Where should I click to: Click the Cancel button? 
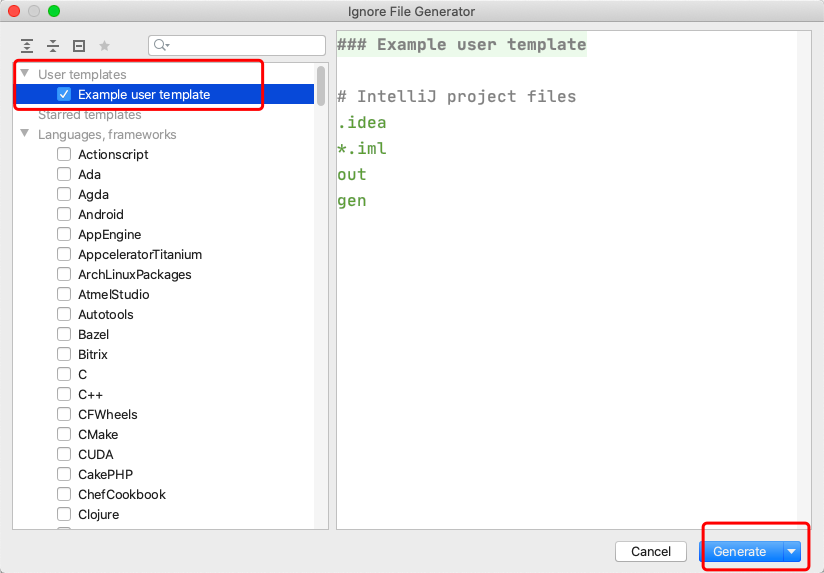tap(651, 551)
